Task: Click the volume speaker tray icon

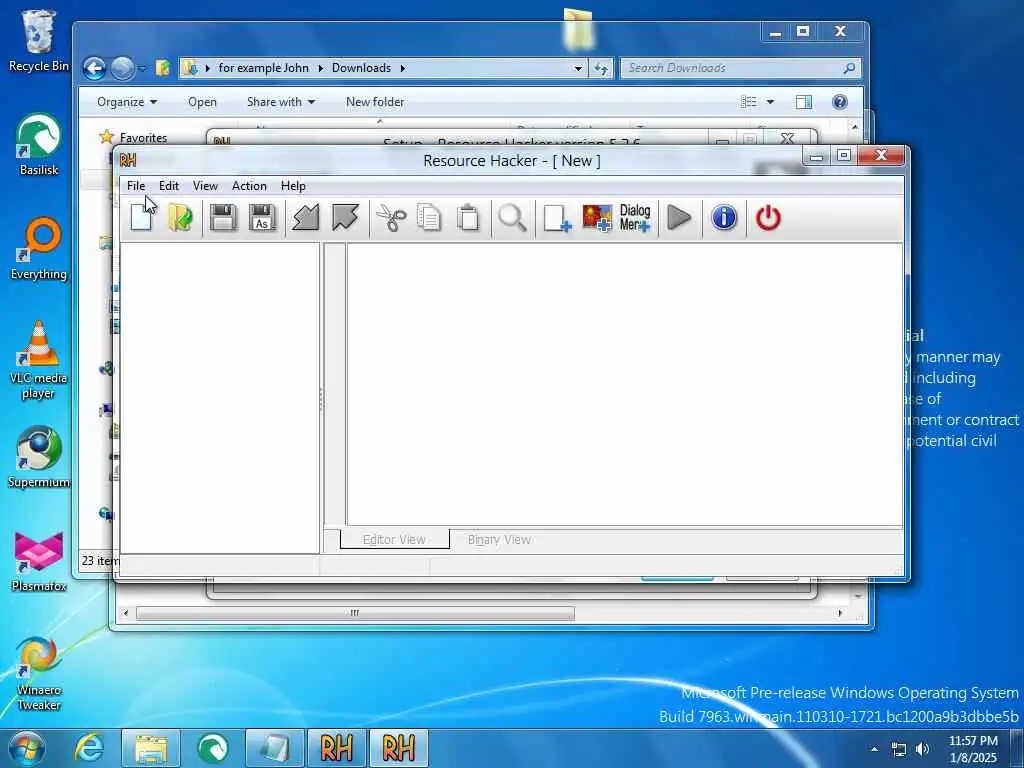Action: tap(922, 749)
